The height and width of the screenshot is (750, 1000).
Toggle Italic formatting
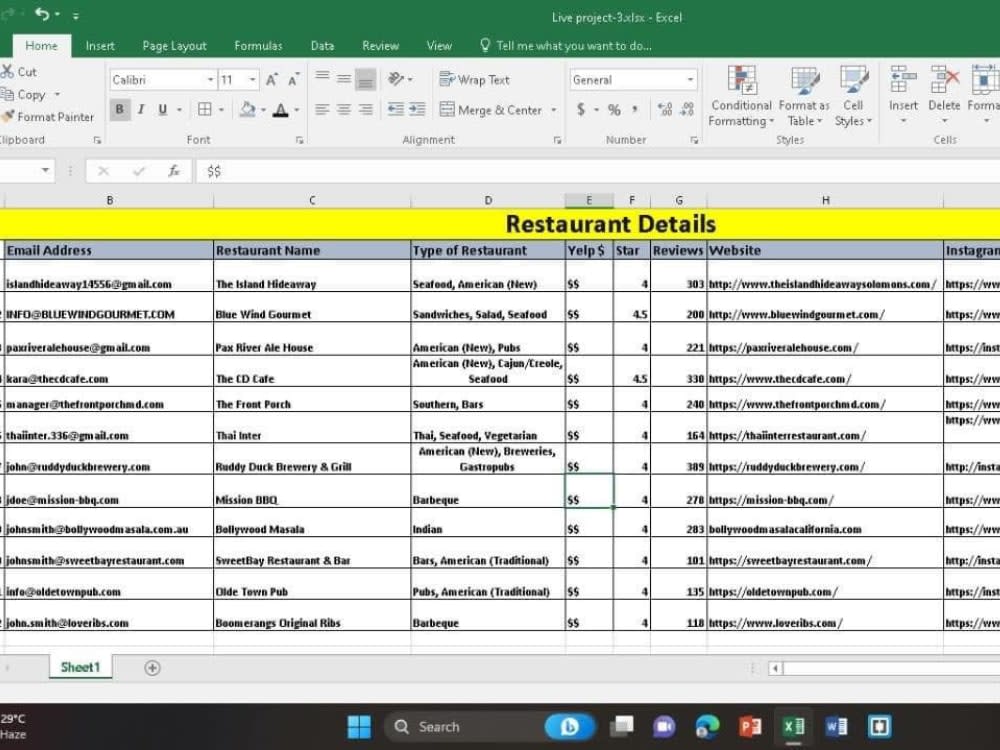pos(141,110)
